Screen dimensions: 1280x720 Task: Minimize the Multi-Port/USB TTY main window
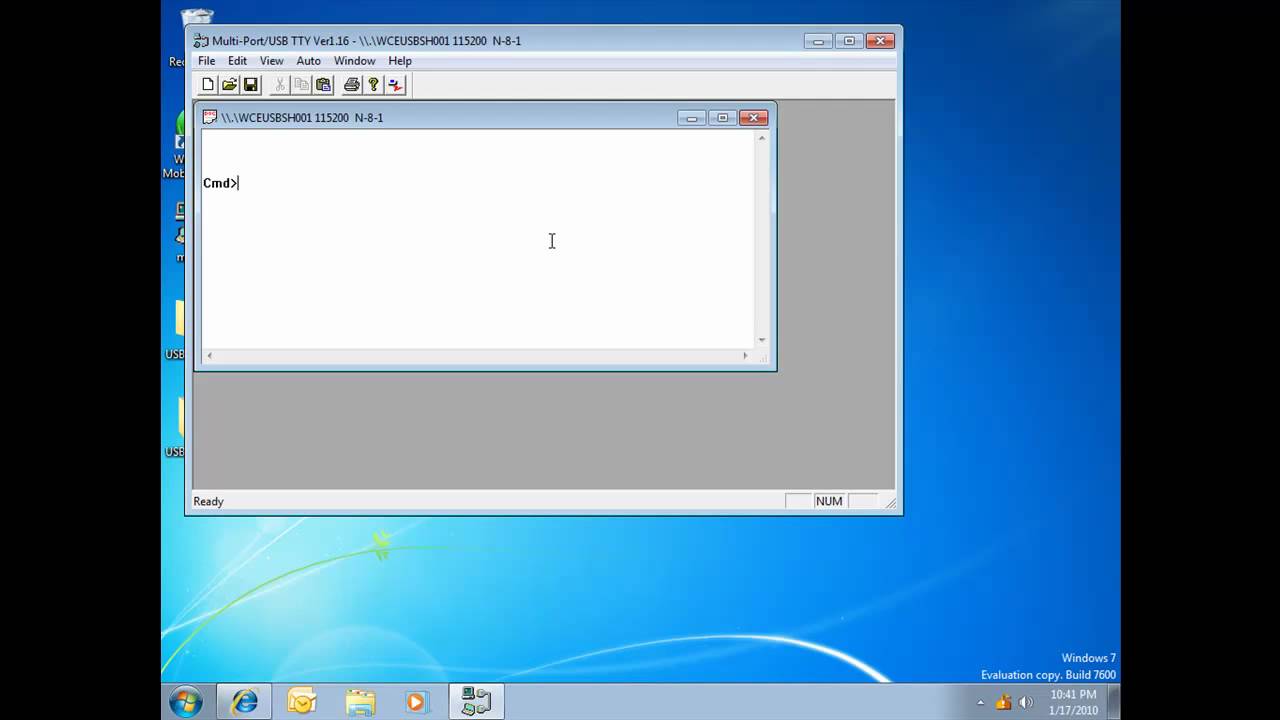(x=818, y=41)
